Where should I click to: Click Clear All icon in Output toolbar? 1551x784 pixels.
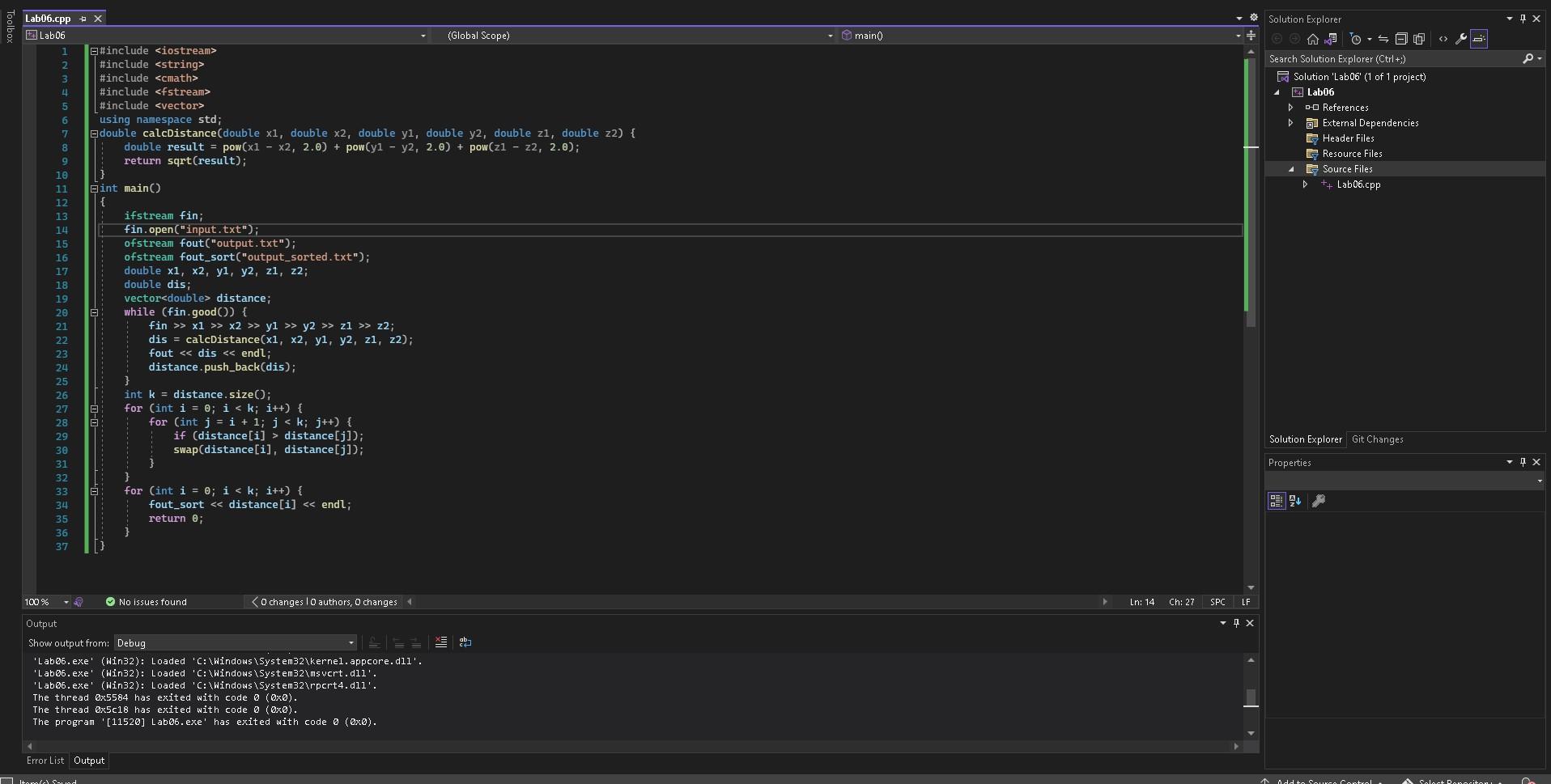tap(440, 642)
